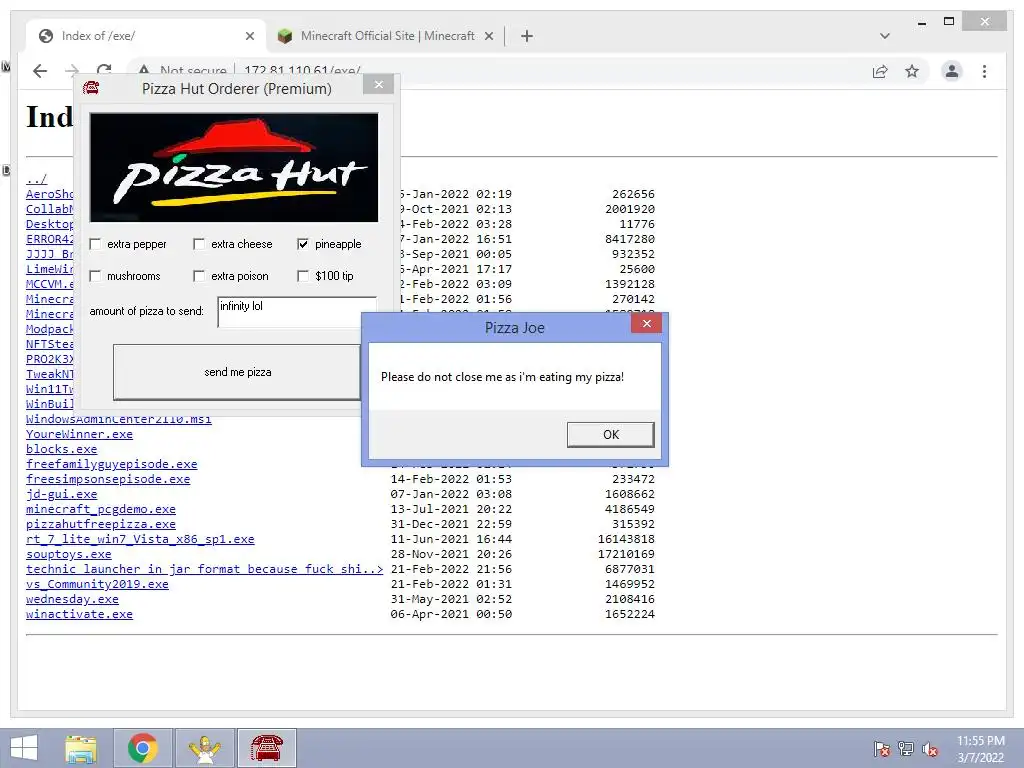
Task: Tick the mushrooms checkbox
Action: pyautogui.click(x=95, y=276)
